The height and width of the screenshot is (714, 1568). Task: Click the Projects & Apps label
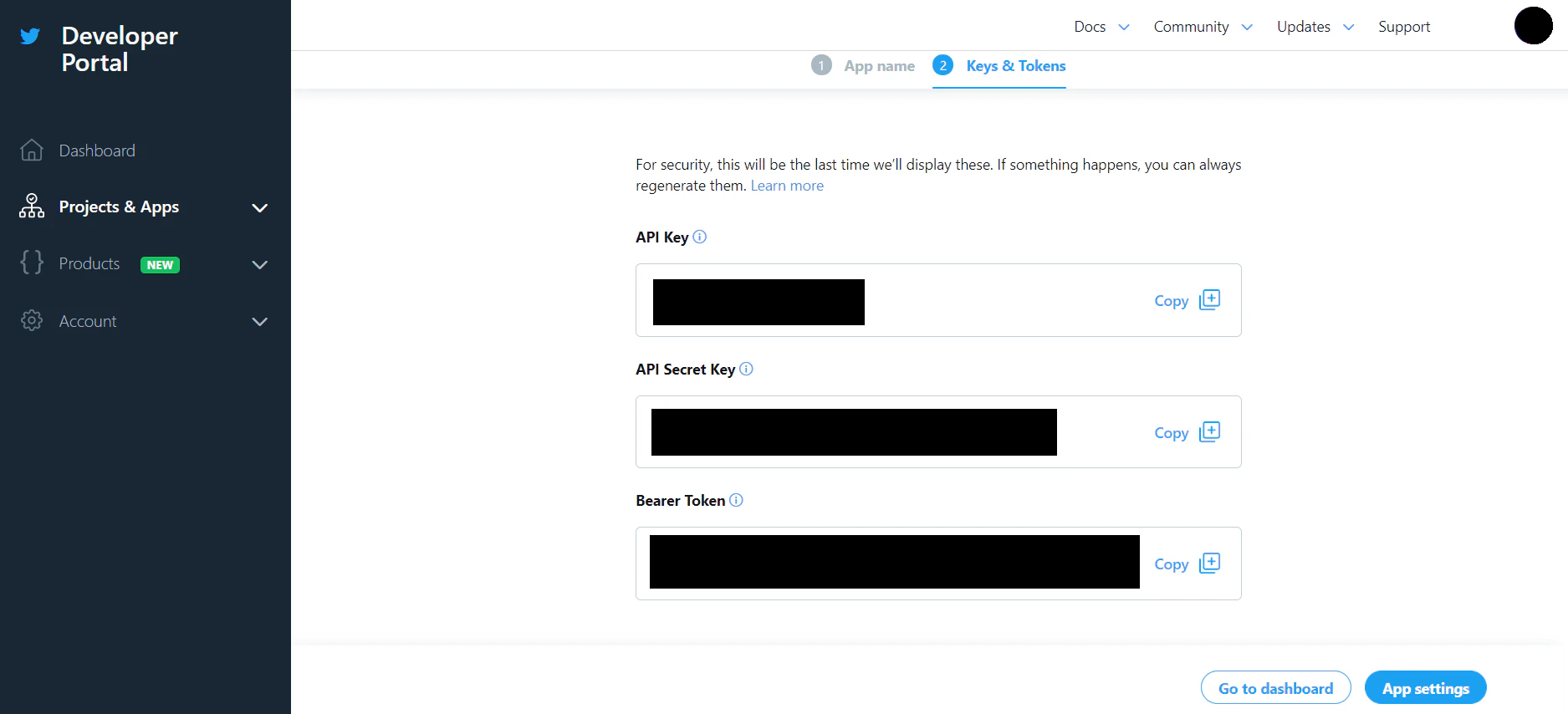pyautogui.click(x=119, y=207)
